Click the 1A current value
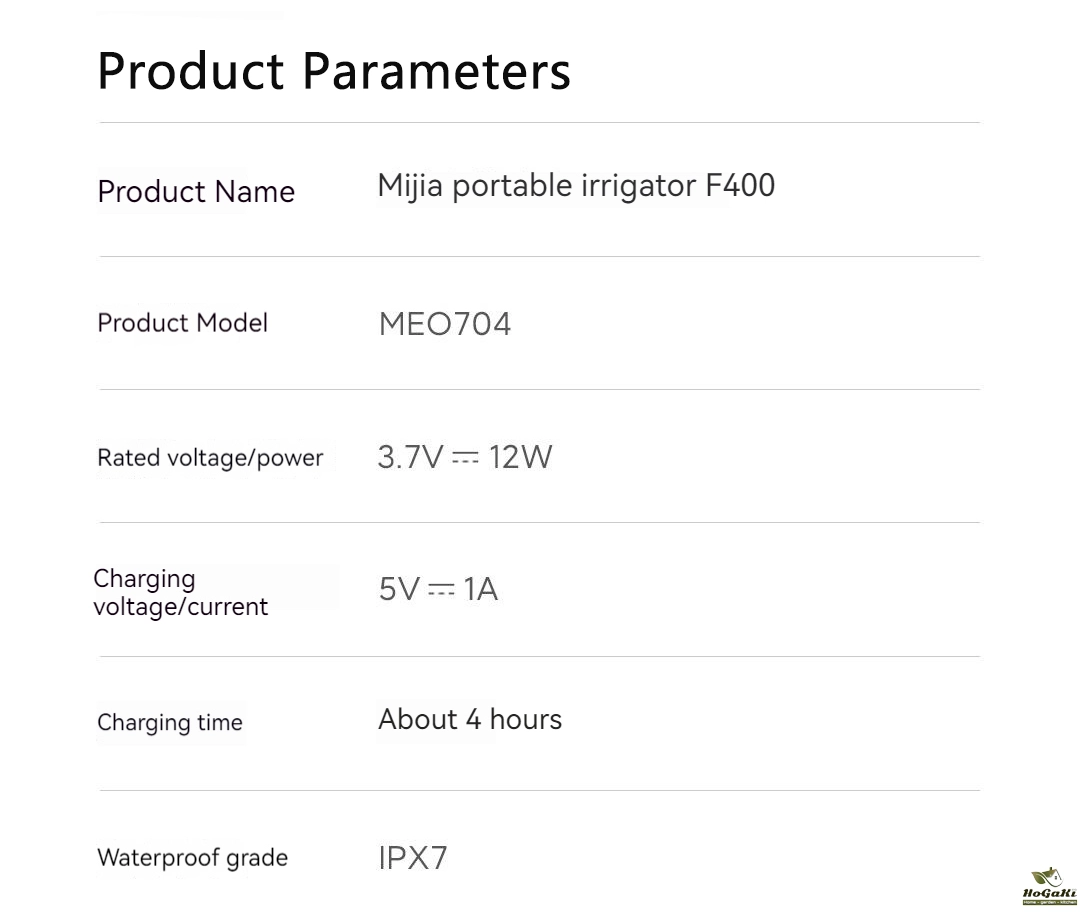The width and height of the screenshot is (1080, 919). click(480, 589)
